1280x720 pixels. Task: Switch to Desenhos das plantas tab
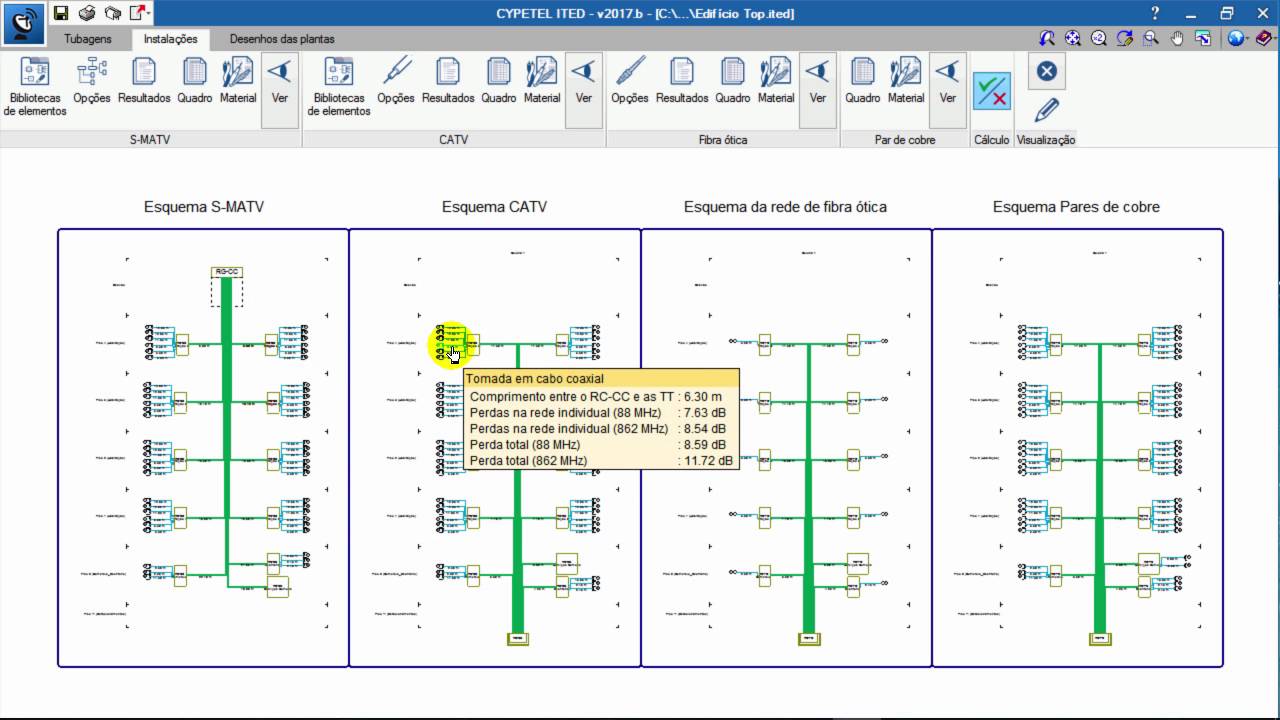tap(282, 39)
